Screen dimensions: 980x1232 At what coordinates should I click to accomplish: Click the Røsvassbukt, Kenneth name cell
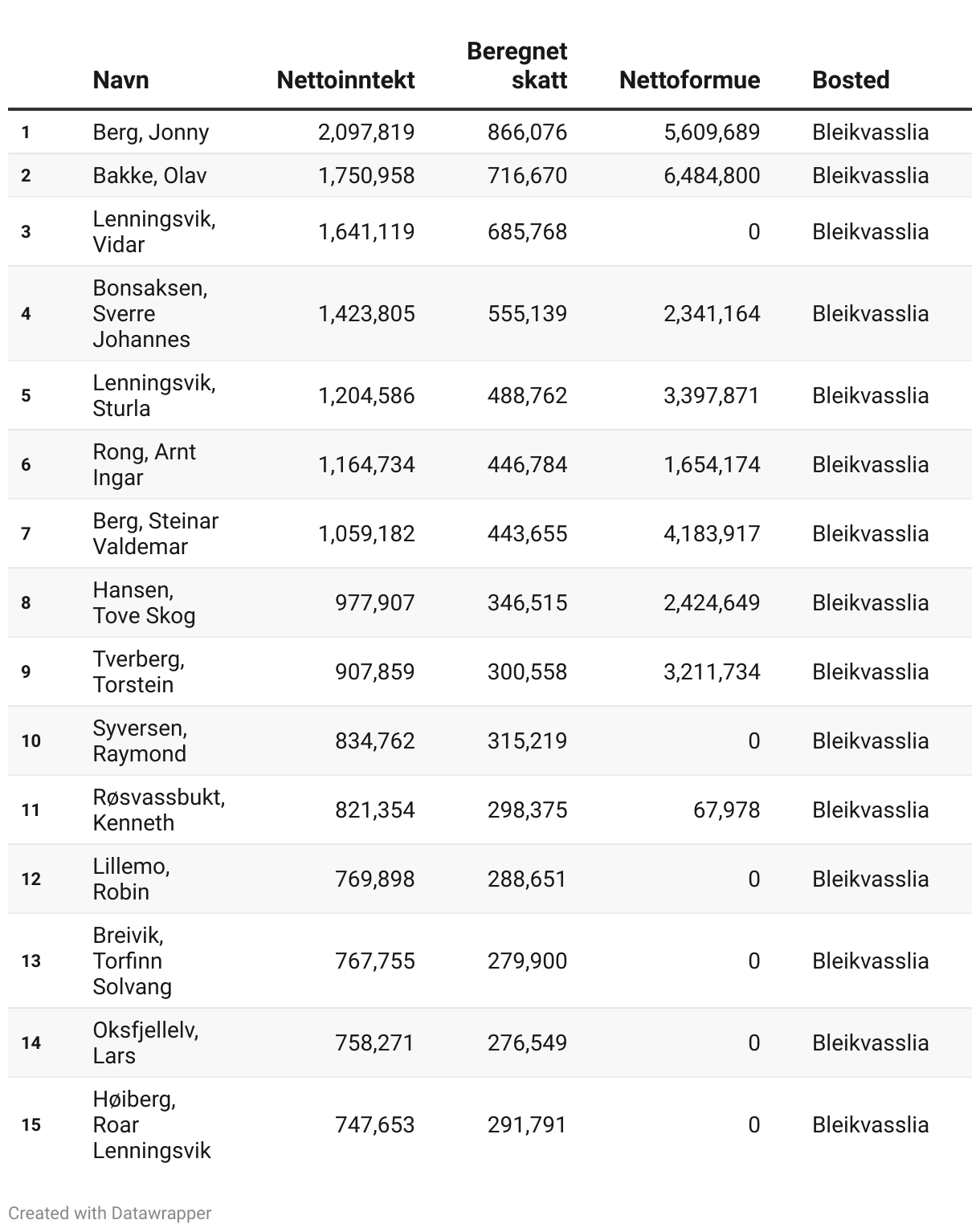pos(158,810)
